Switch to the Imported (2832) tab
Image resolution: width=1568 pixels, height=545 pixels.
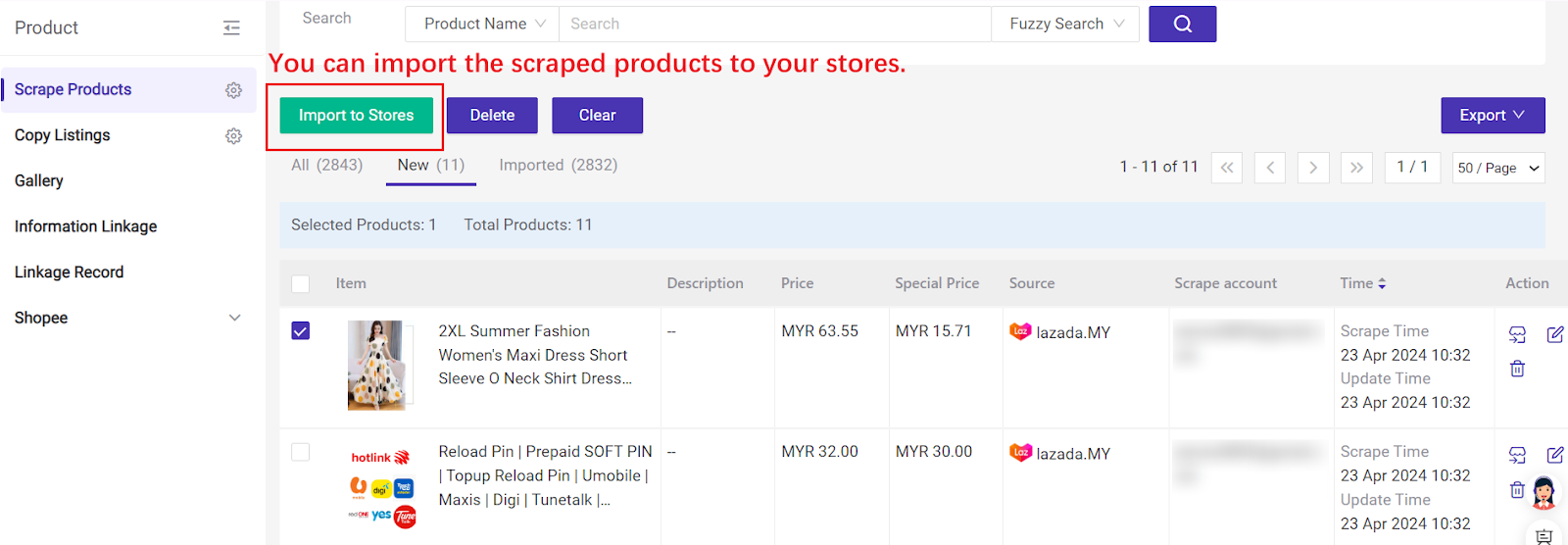[558, 166]
